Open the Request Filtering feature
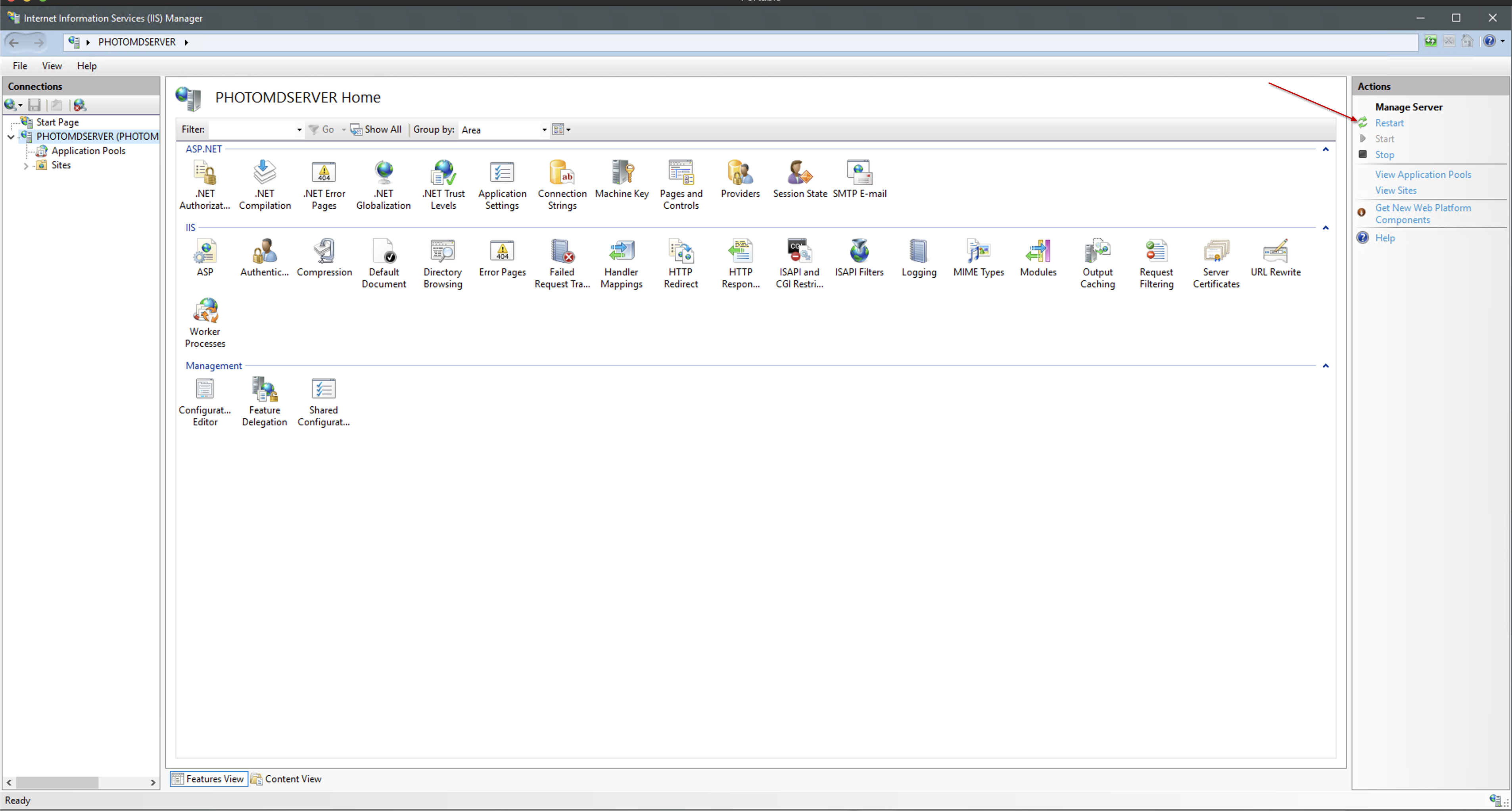The width and height of the screenshot is (1512, 811). click(1156, 263)
